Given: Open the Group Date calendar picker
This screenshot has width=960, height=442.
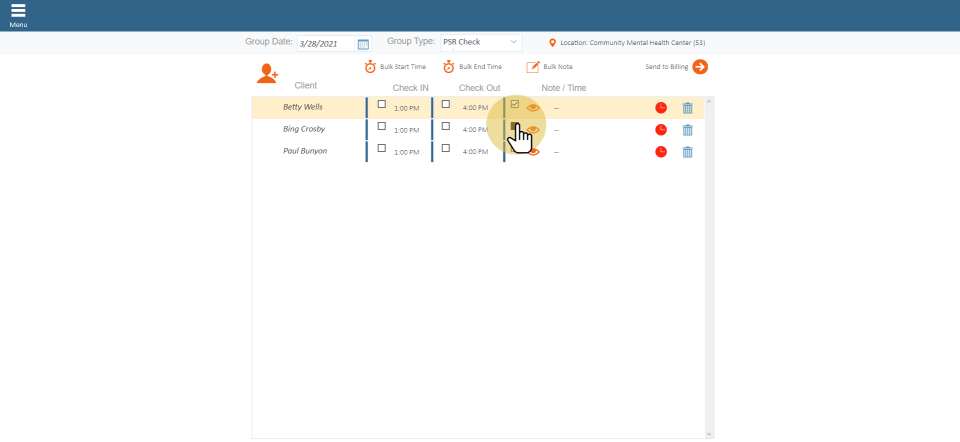Looking at the screenshot, I should (363, 44).
